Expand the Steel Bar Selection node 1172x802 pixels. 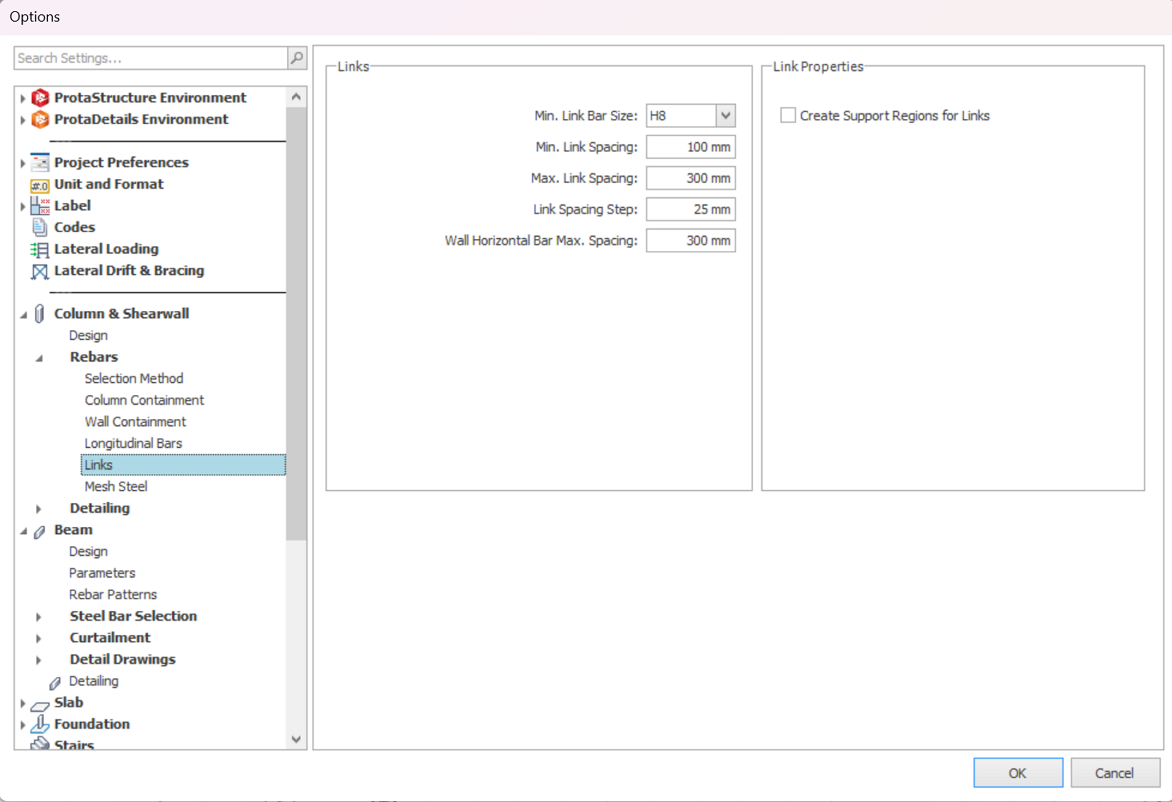coord(39,617)
